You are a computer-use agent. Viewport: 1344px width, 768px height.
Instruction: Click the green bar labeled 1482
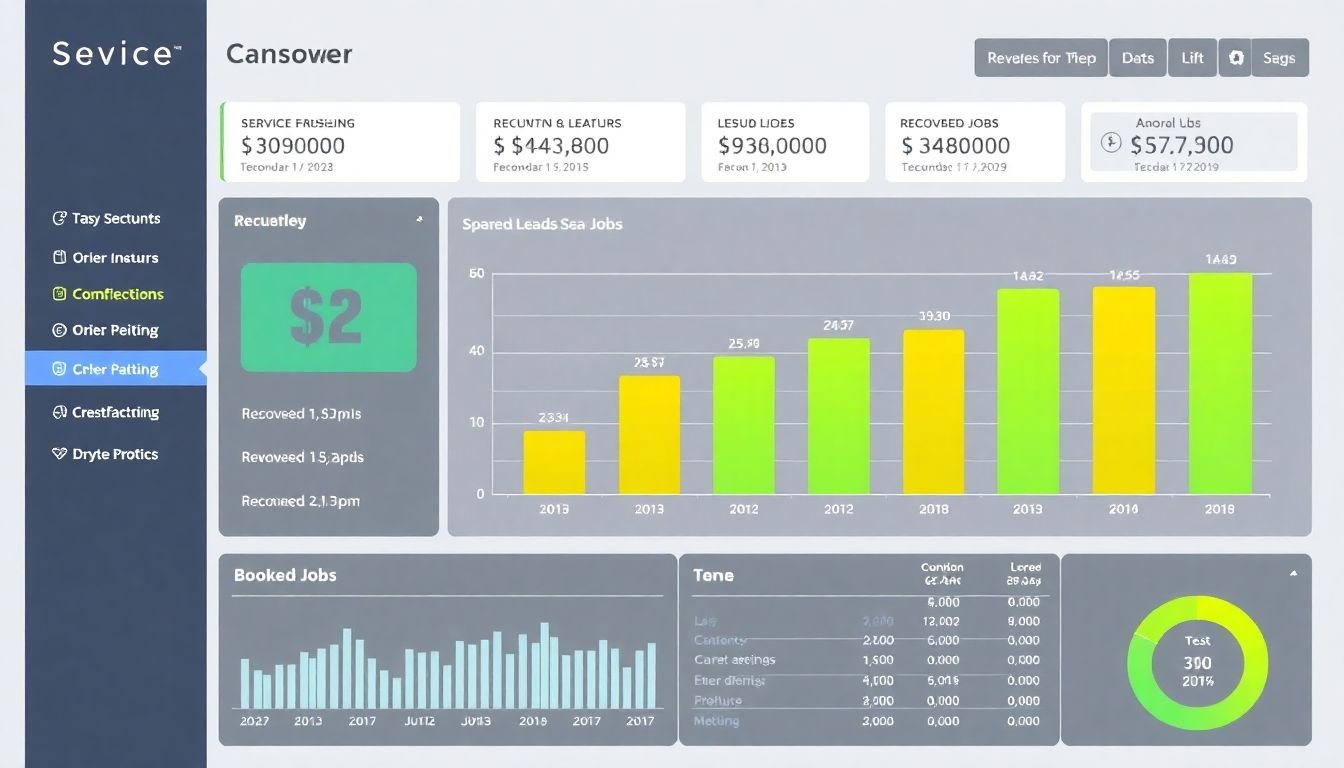[1028, 392]
